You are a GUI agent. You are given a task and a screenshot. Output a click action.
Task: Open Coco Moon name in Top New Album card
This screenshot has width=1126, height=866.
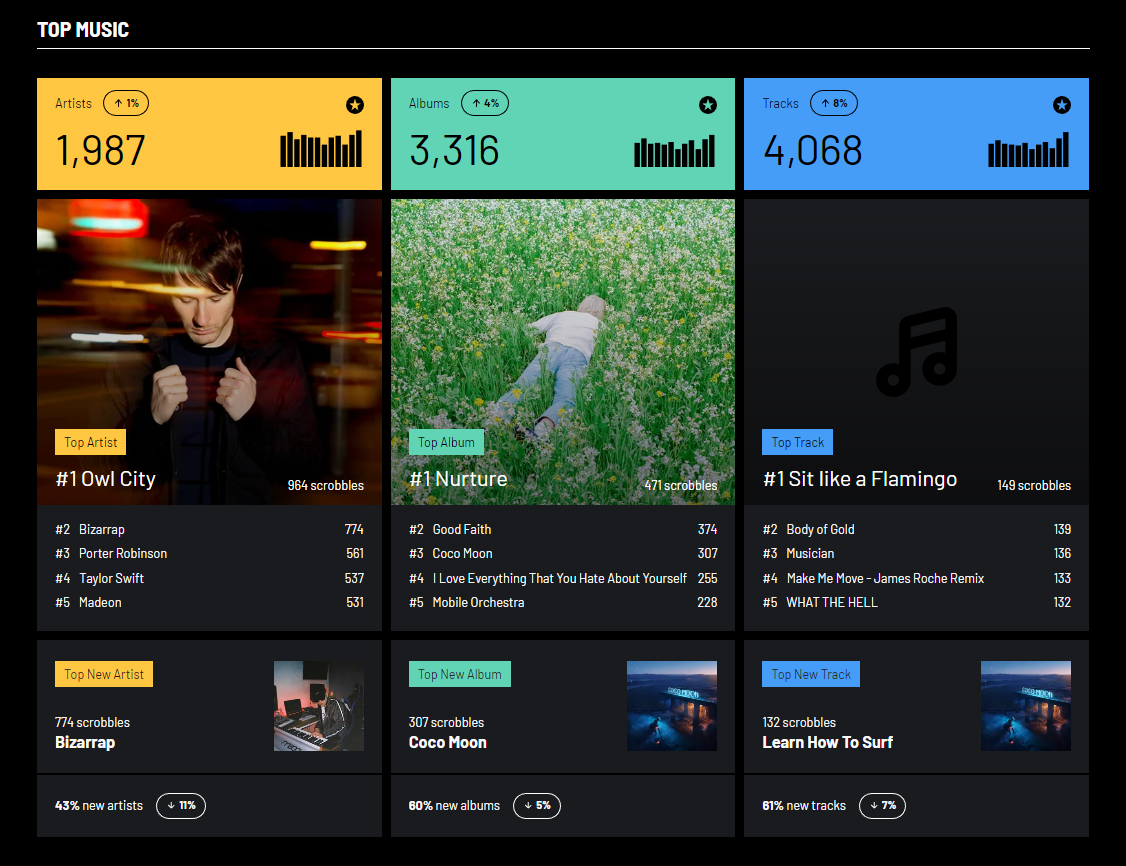click(447, 742)
